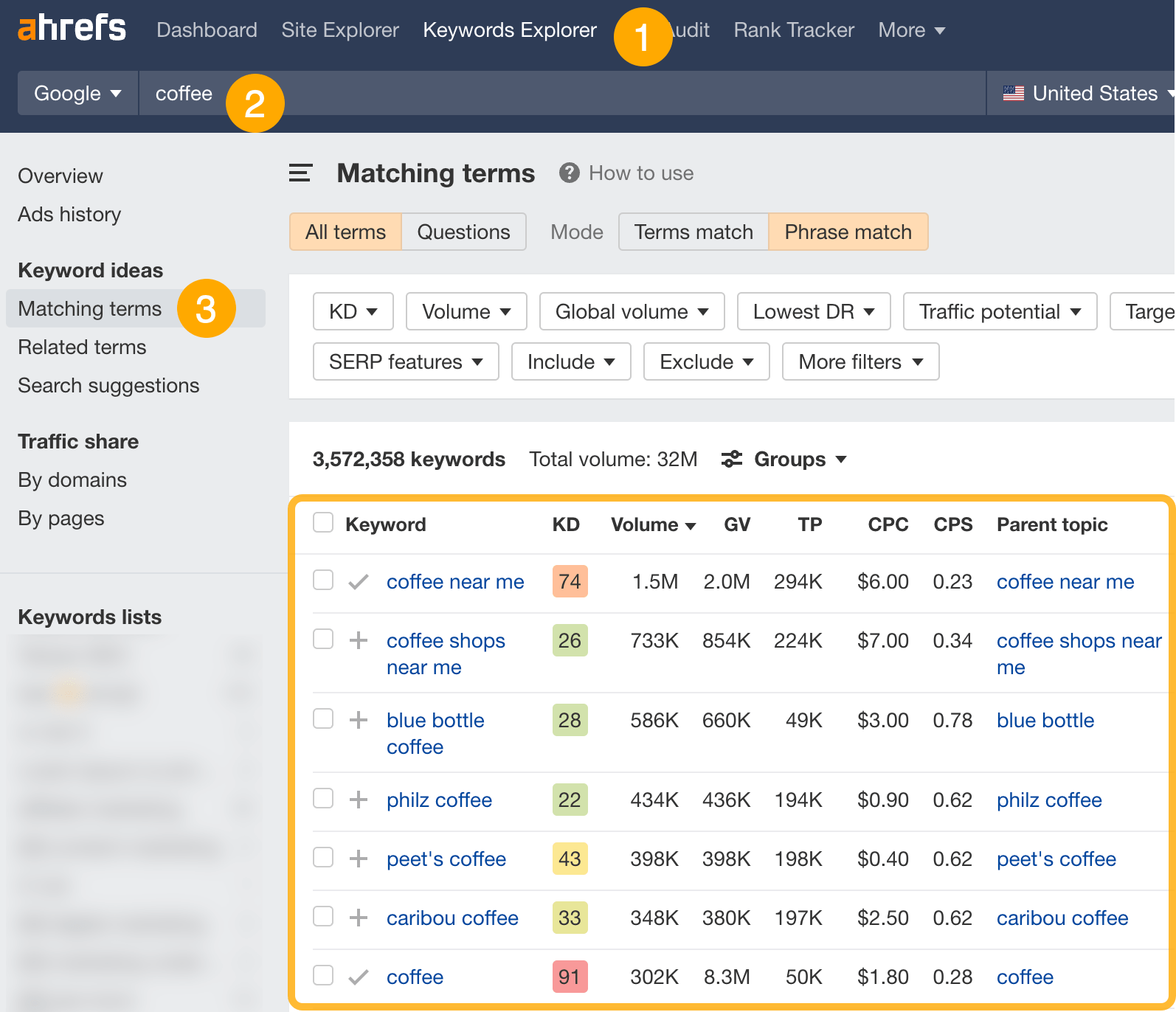Screen dimensions: 1176x1012
Task: Add peet's coffee with plus icon
Action: [359, 859]
